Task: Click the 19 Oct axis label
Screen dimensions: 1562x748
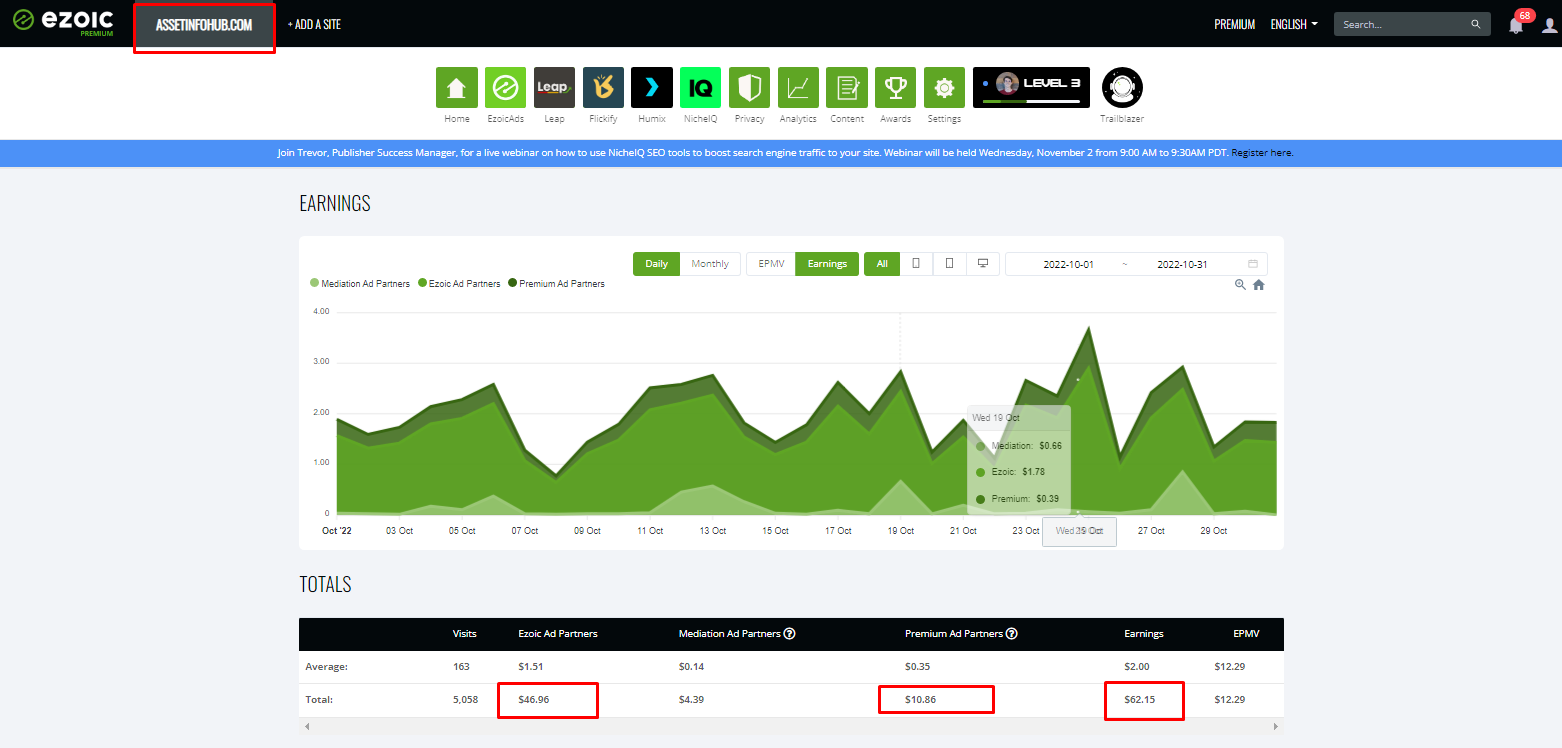Action: [900, 531]
